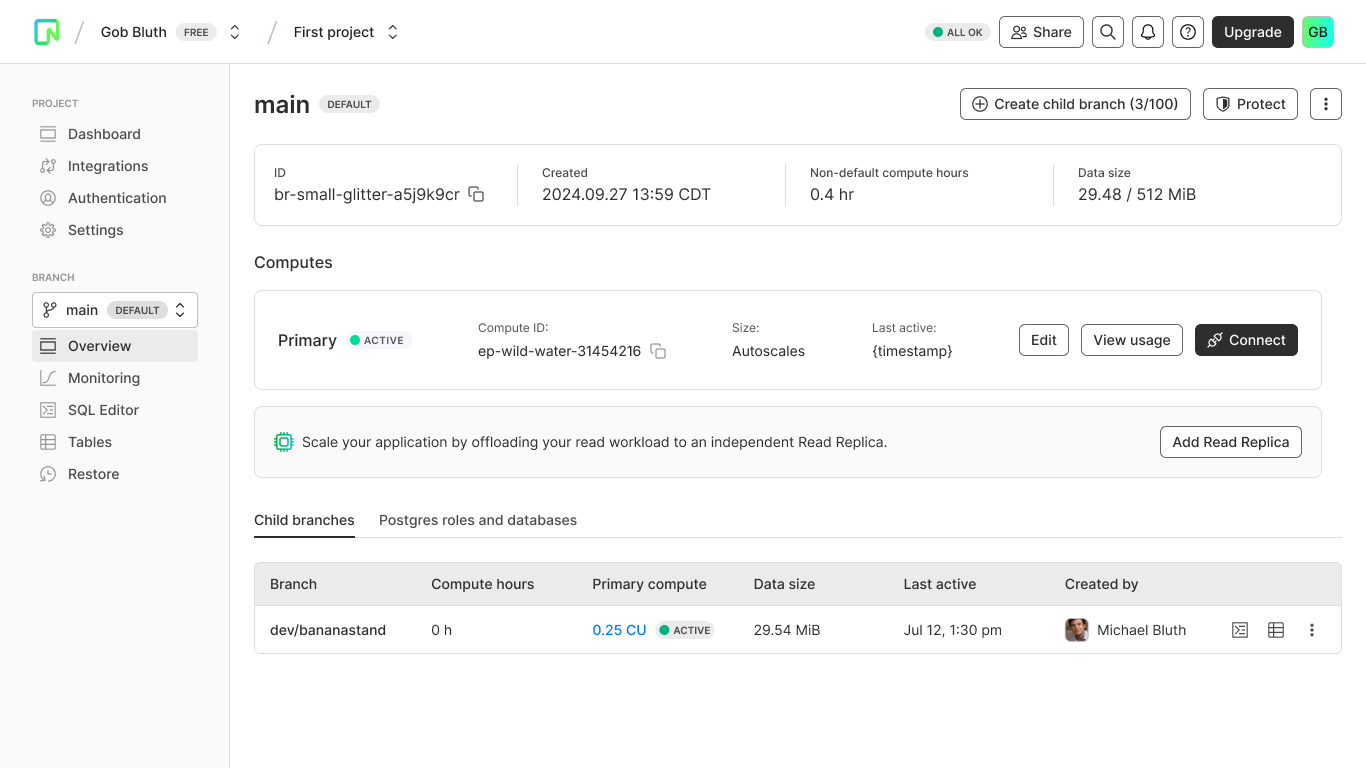Open more options for dev/bananastand row
The width and height of the screenshot is (1366, 768).
click(x=1312, y=630)
